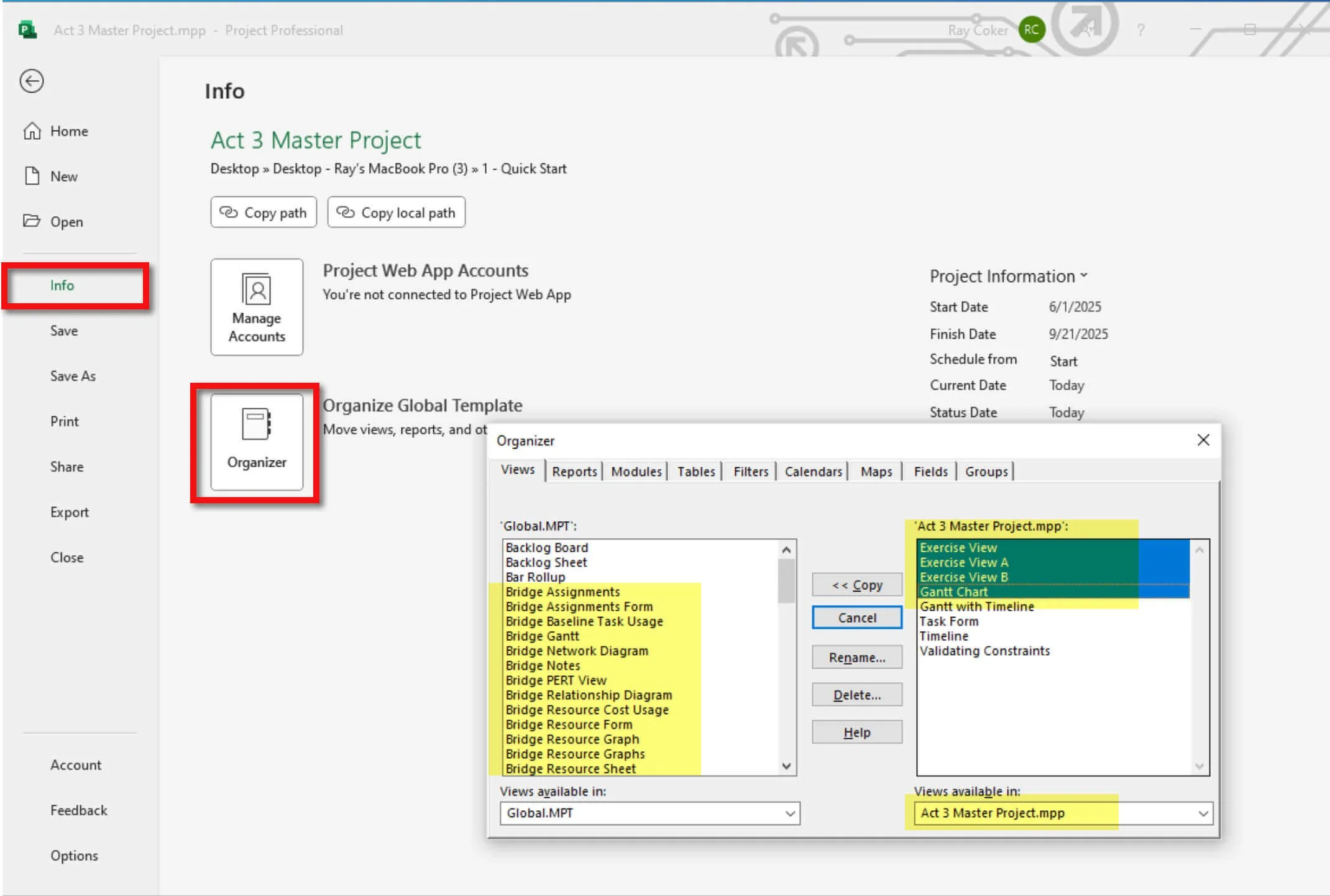Open the Account page
The image size is (1330, 896).
pos(76,765)
